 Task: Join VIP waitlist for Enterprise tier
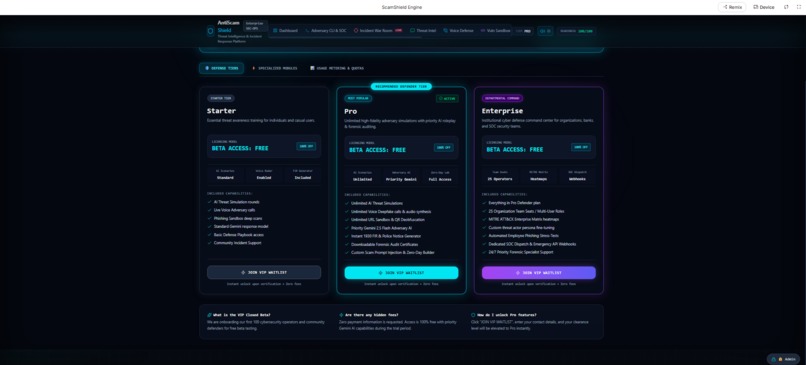(539, 273)
